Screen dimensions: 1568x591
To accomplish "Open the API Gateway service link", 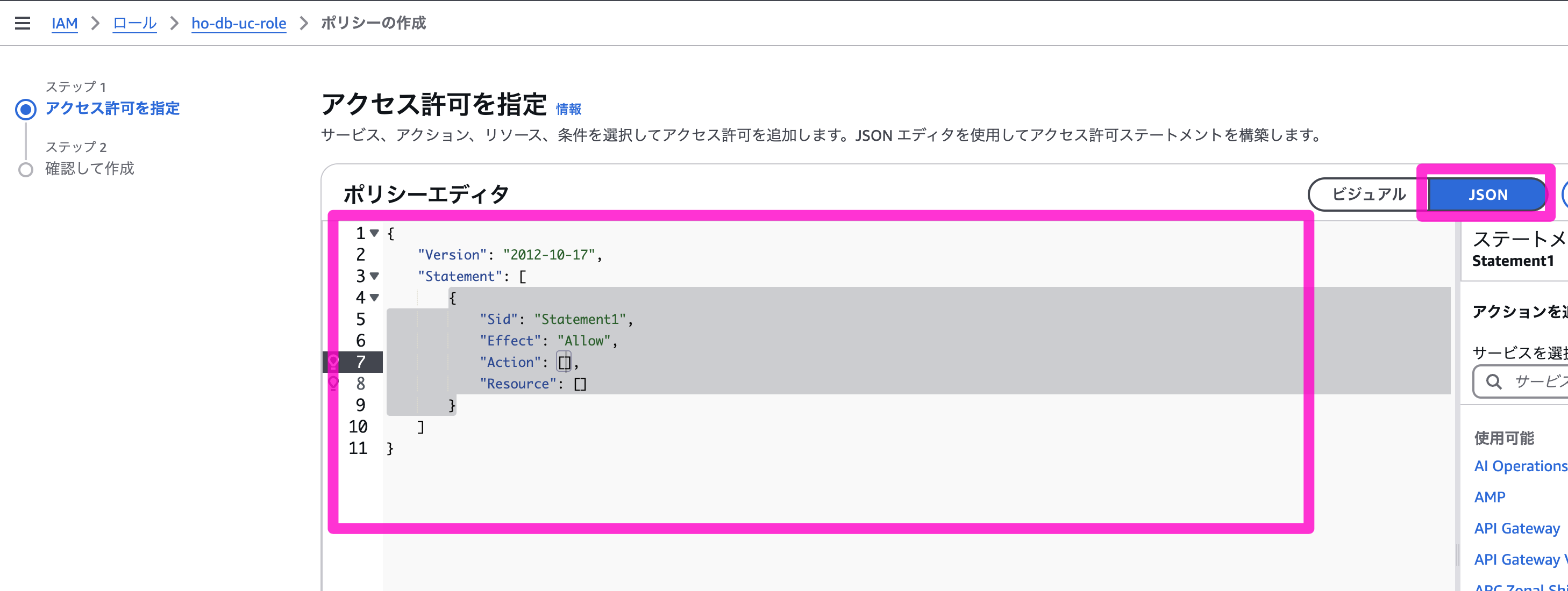I will click(1516, 528).
